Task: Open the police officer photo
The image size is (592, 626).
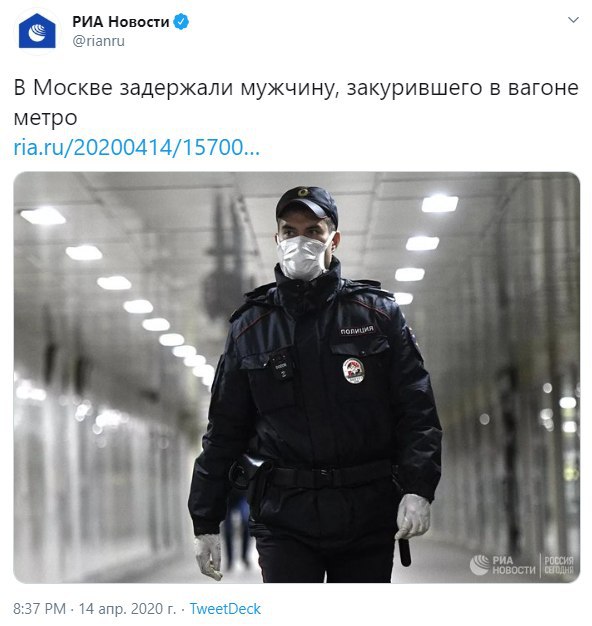Action: pos(296,377)
